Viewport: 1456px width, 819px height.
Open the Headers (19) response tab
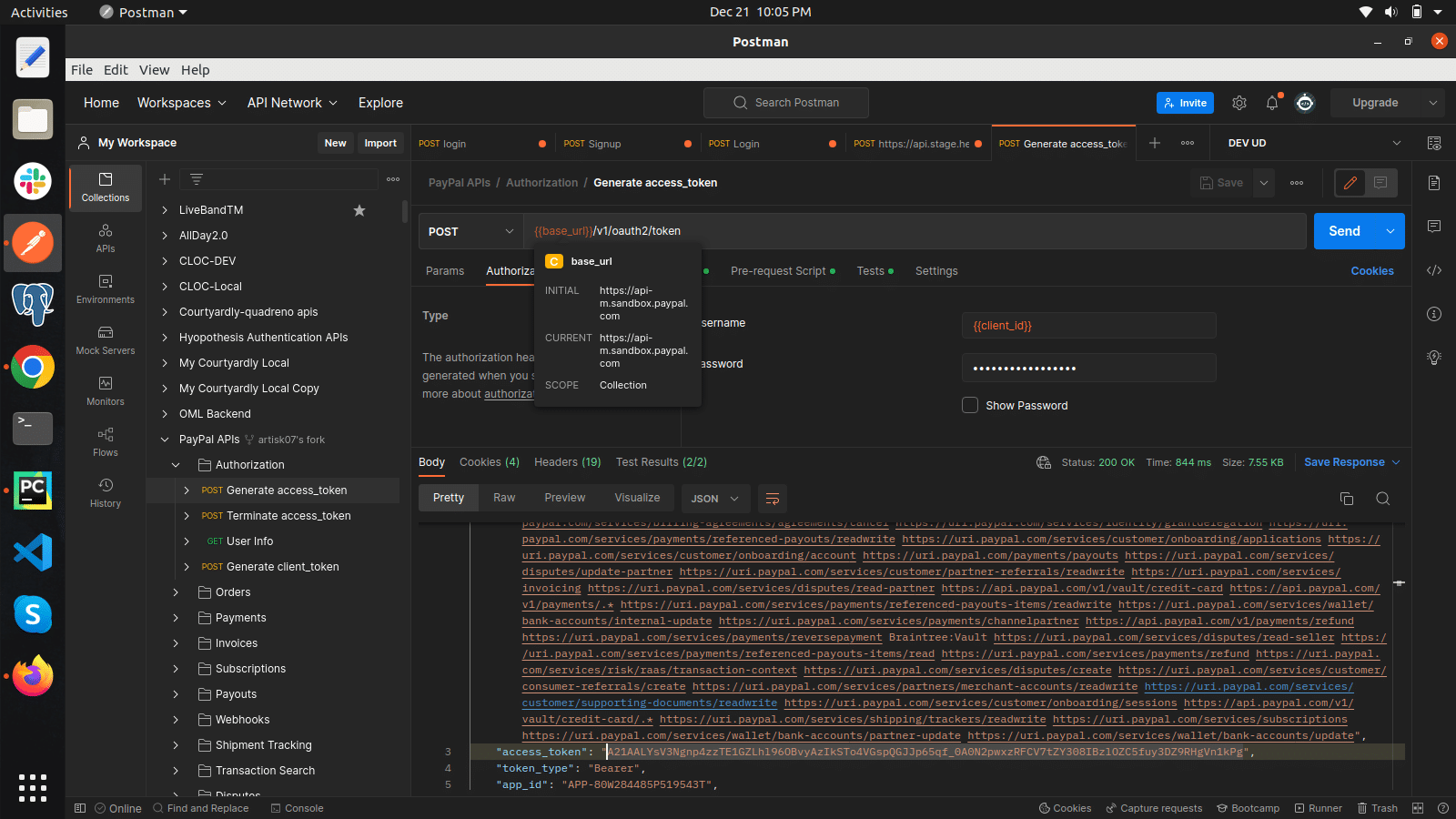tap(567, 462)
